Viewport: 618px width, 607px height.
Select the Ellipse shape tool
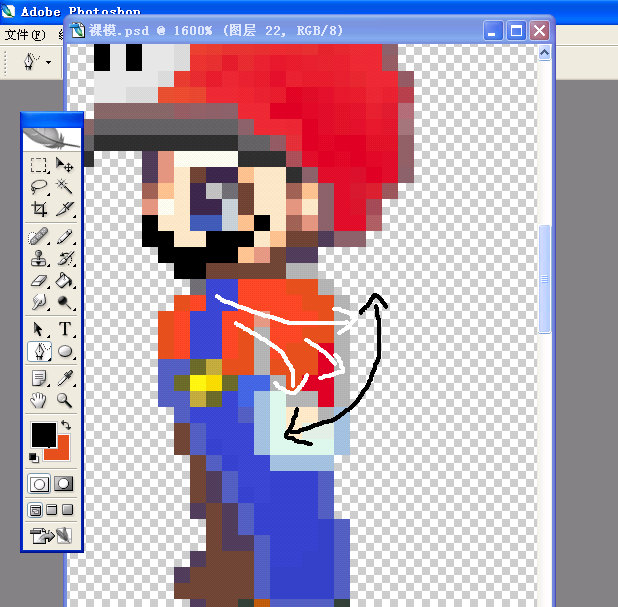tap(65, 351)
